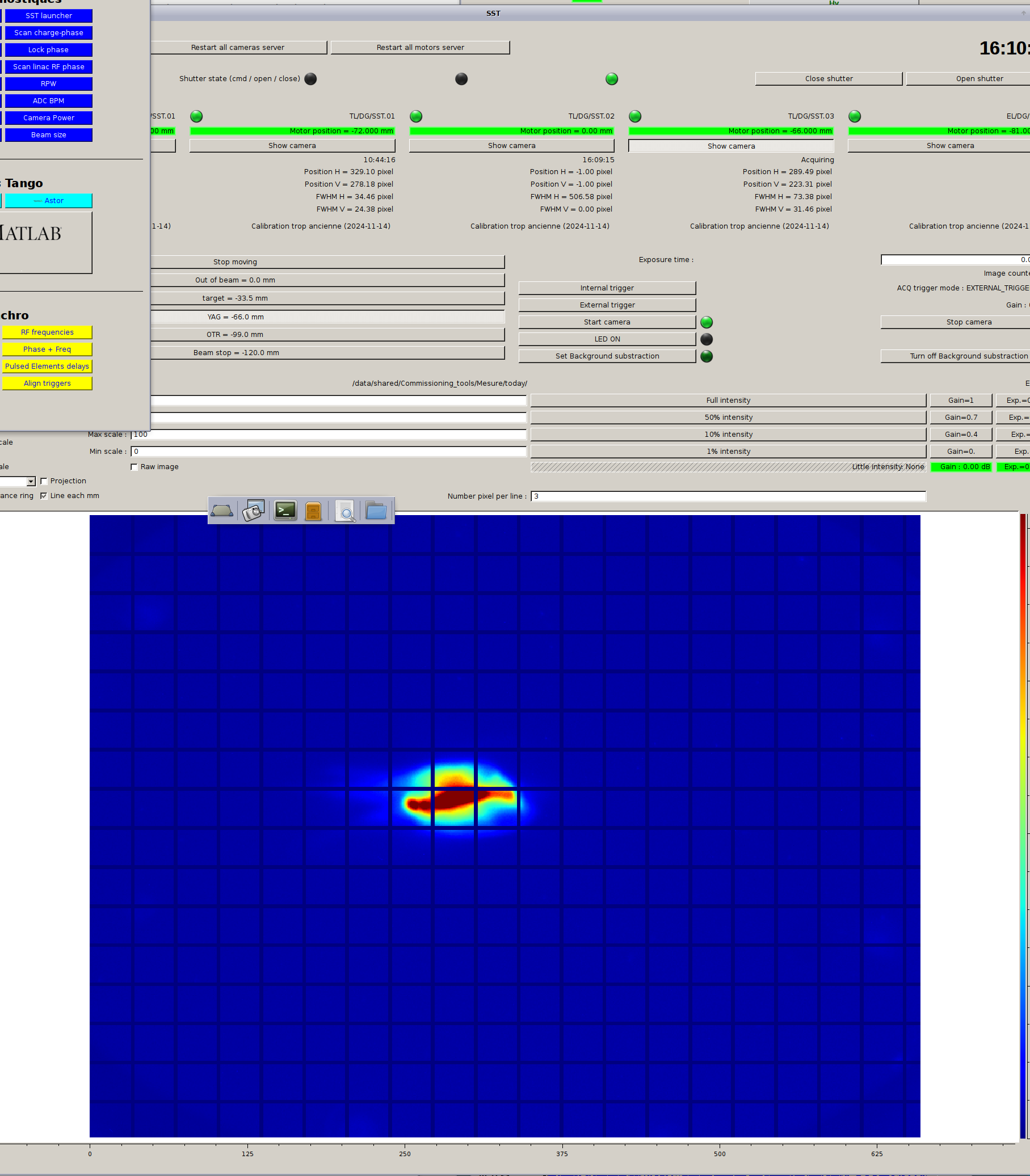
Task: Enable the Raw image checkbox
Action: coord(134,466)
